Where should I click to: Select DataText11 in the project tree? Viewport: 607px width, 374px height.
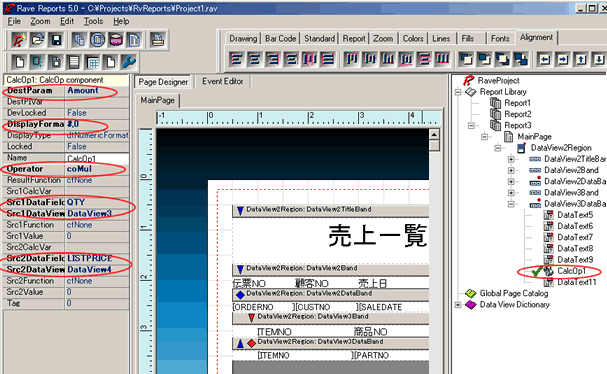(x=577, y=282)
